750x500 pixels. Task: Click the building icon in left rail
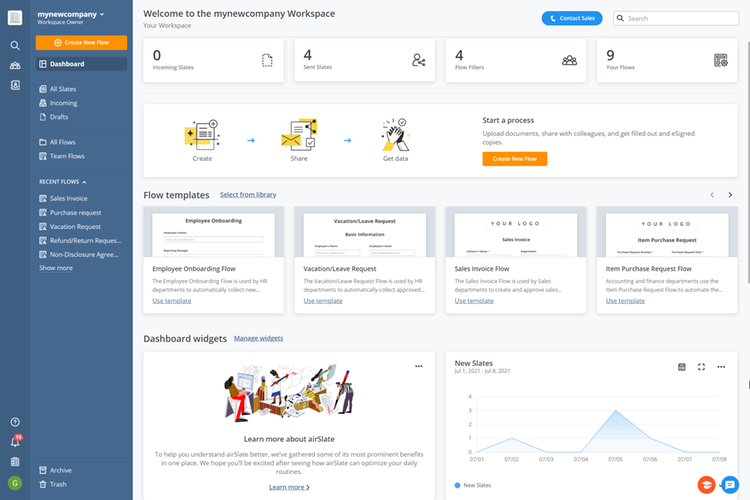click(15, 462)
